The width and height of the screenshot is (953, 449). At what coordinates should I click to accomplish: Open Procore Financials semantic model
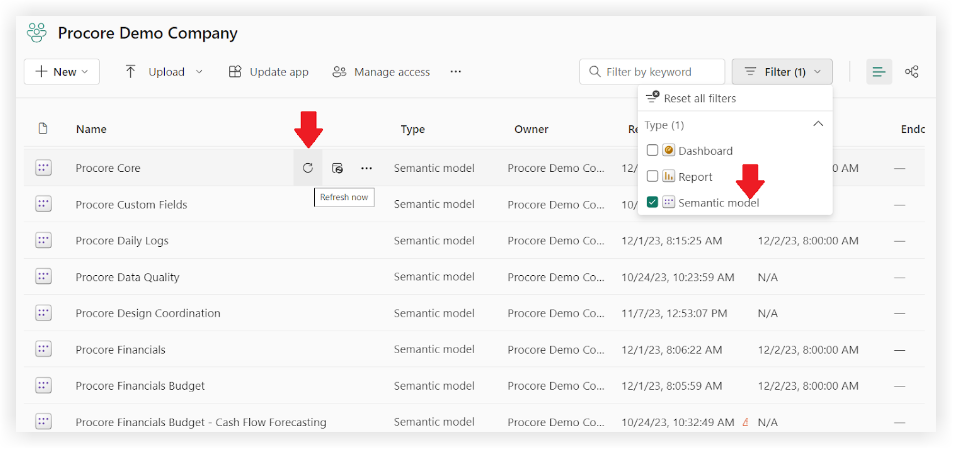tap(120, 349)
